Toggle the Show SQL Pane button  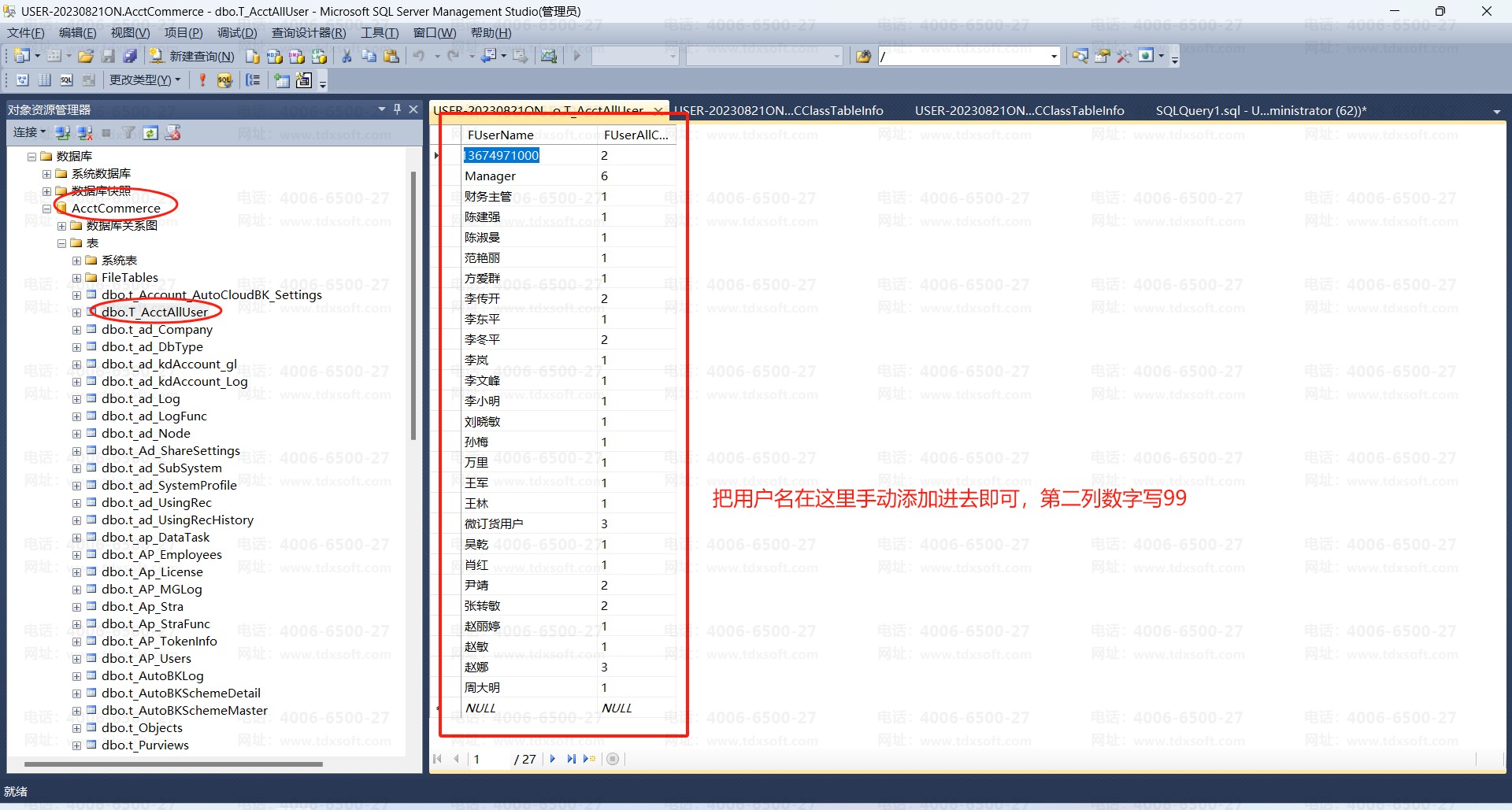pyautogui.click(x=67, y=80)
